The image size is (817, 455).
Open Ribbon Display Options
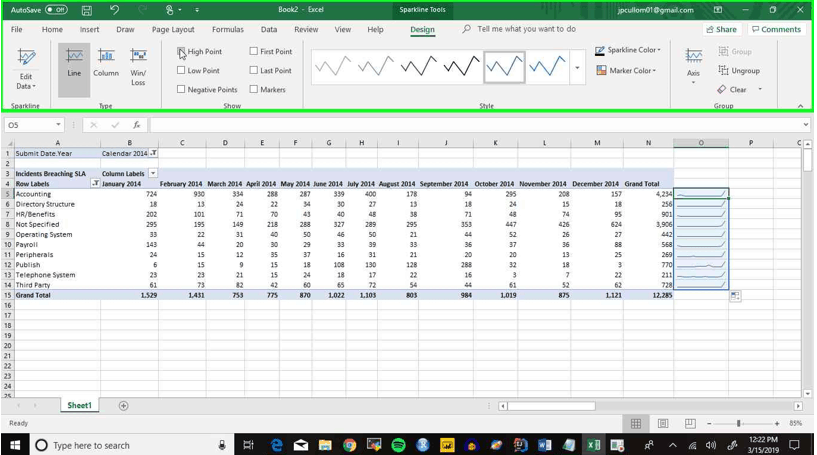point(718,10)
